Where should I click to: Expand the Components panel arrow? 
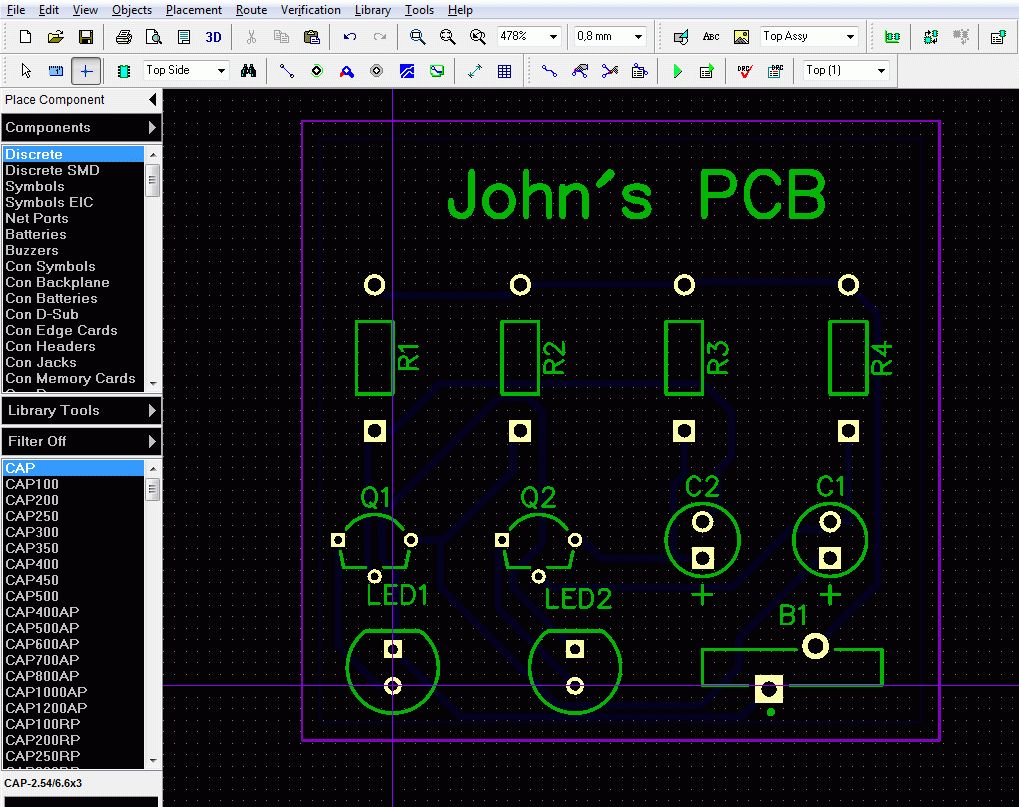click(x=152, y=127)
